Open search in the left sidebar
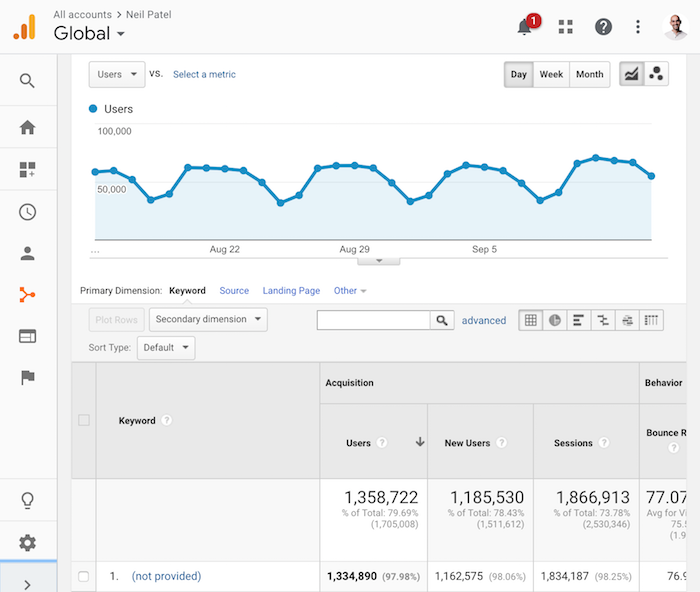 pyautogui.click(x=27, y=81)
